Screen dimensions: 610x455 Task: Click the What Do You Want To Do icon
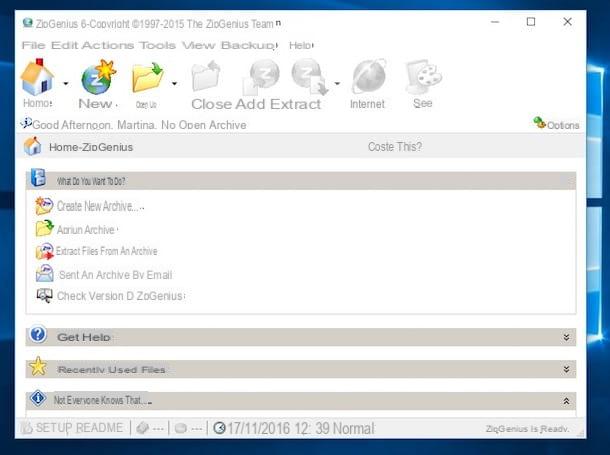[x=38, y=177]
